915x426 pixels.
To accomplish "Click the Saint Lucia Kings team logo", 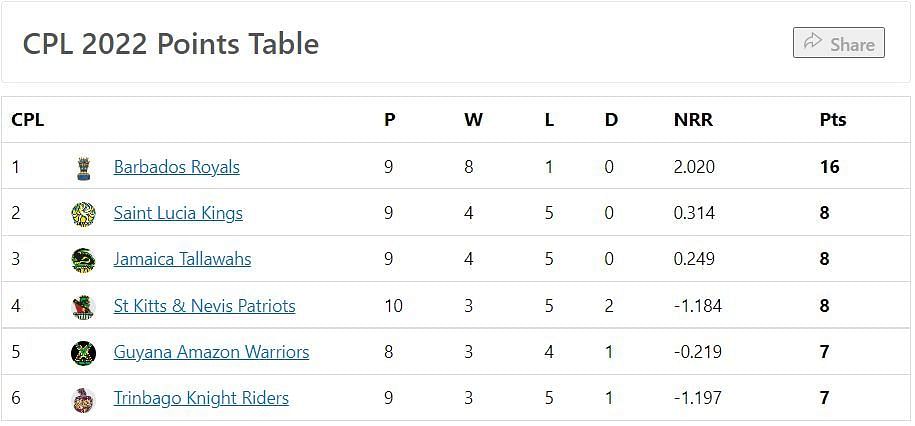I will click(83, 214).
